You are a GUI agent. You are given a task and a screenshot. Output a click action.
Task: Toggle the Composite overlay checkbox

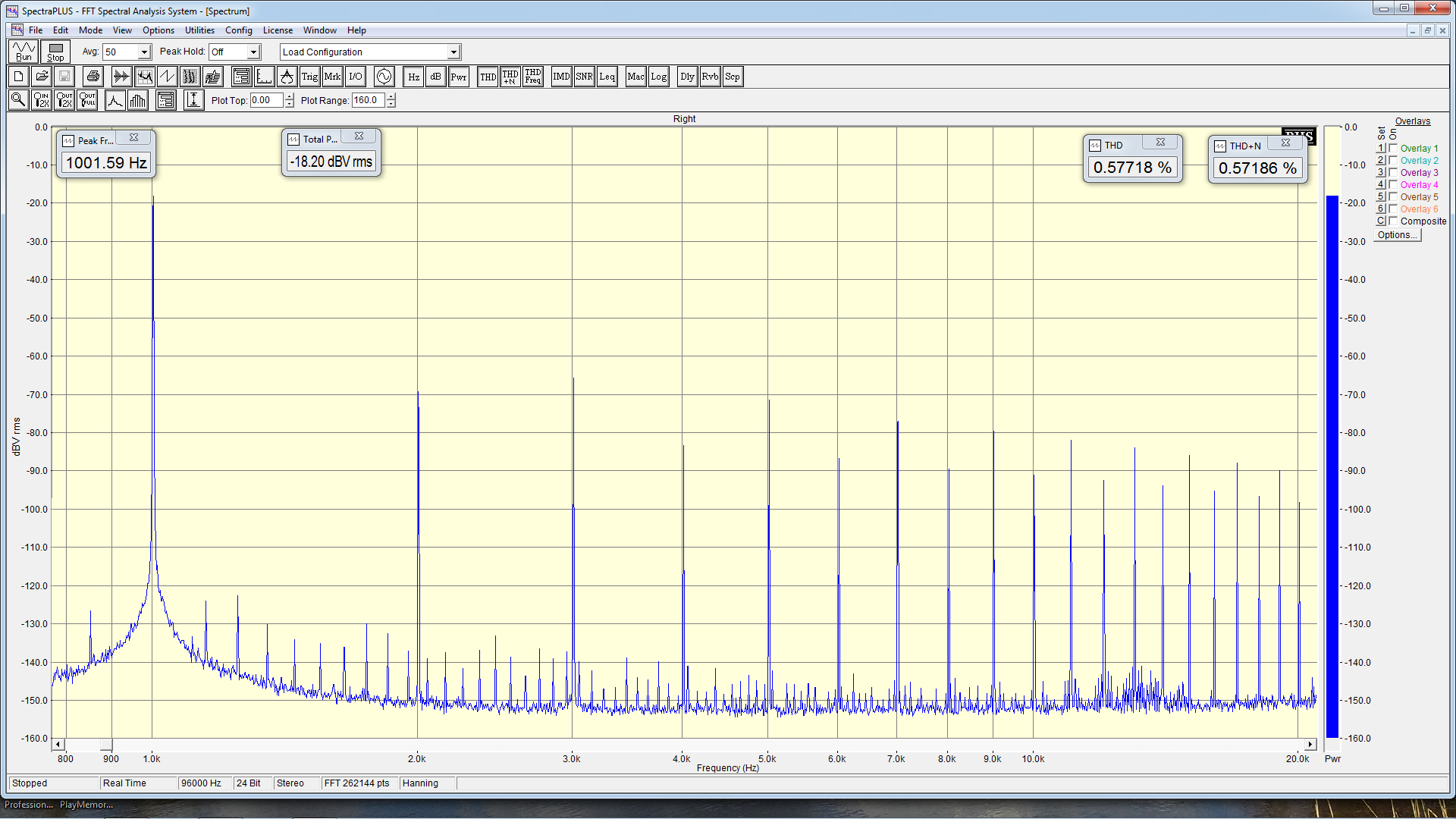(1393, 221)
